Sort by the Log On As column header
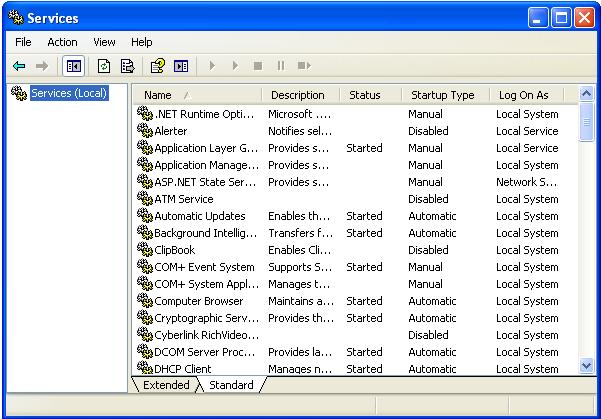601x419 pixels. click(527, 95)
